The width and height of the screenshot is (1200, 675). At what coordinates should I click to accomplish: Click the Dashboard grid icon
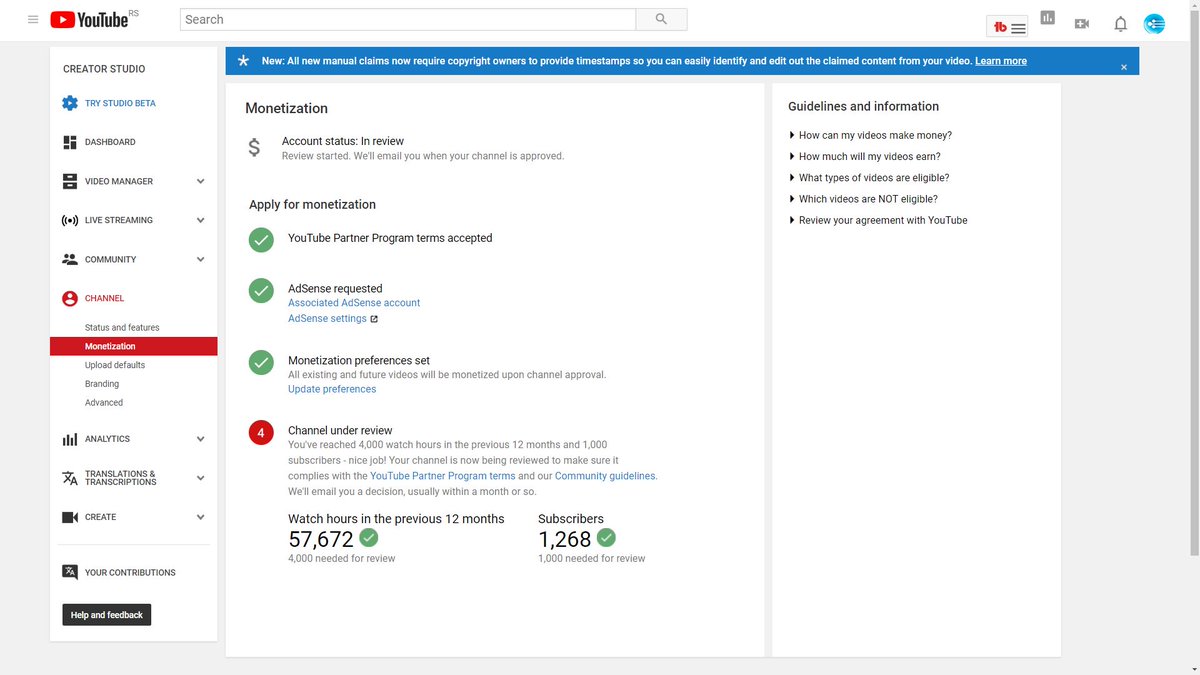70,142
